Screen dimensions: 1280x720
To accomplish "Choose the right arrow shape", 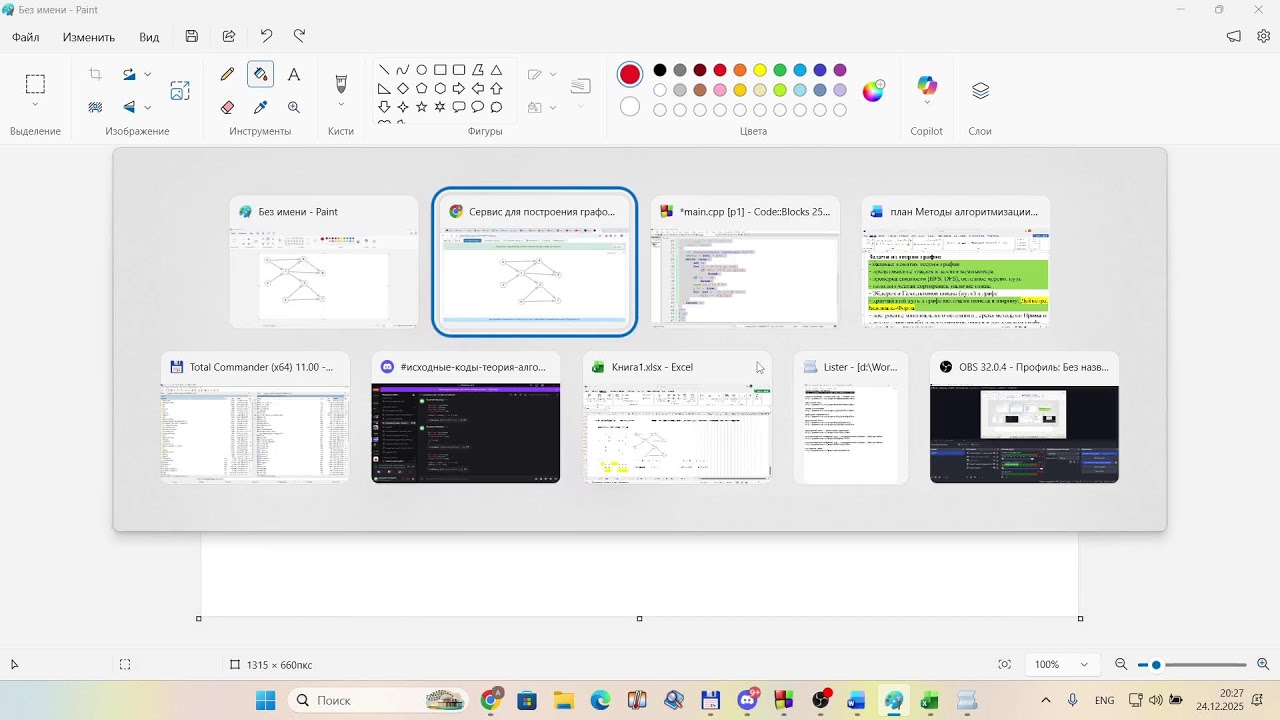I will point(459,88).
